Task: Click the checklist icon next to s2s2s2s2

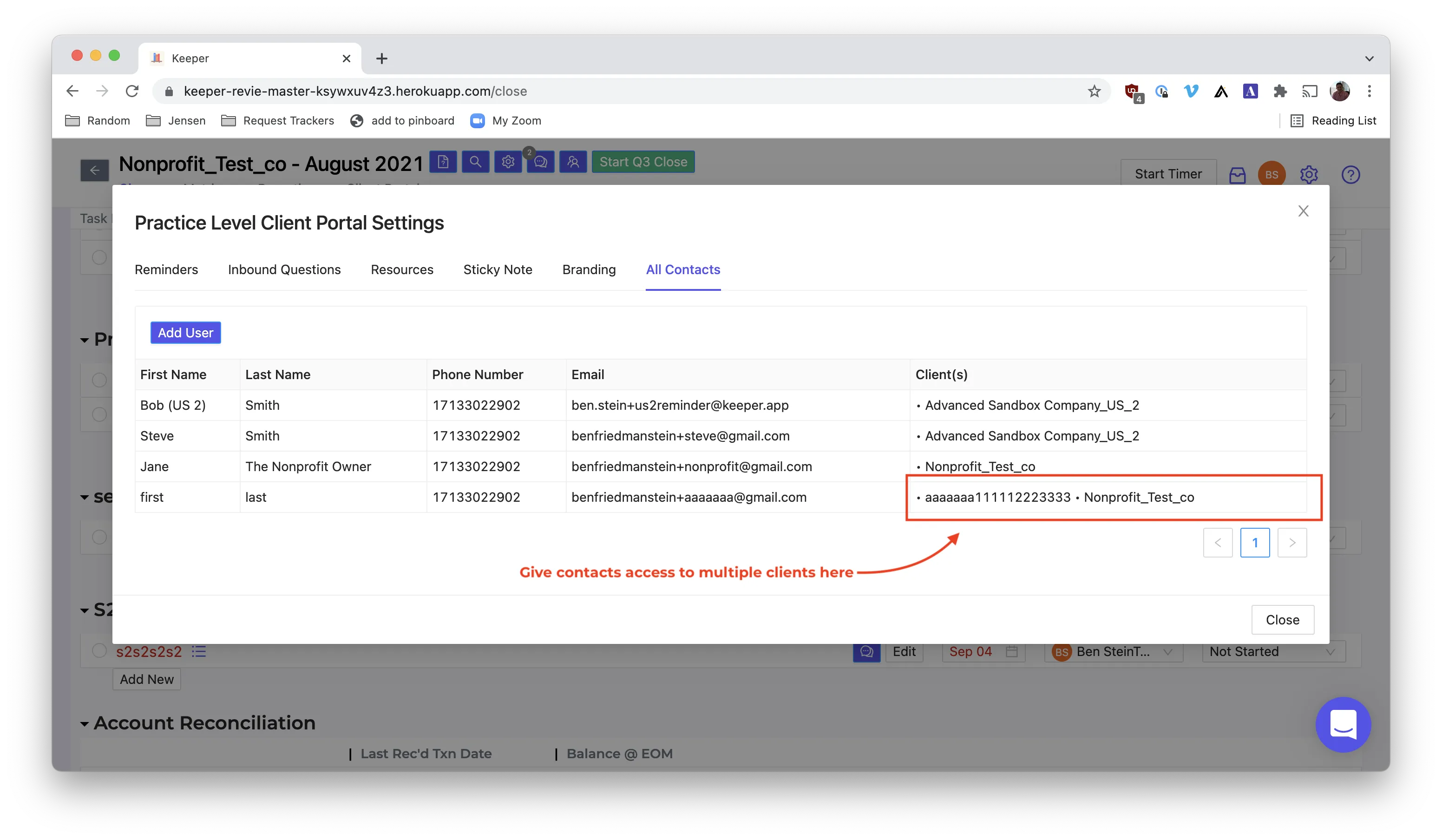Action: pos(198,652)
